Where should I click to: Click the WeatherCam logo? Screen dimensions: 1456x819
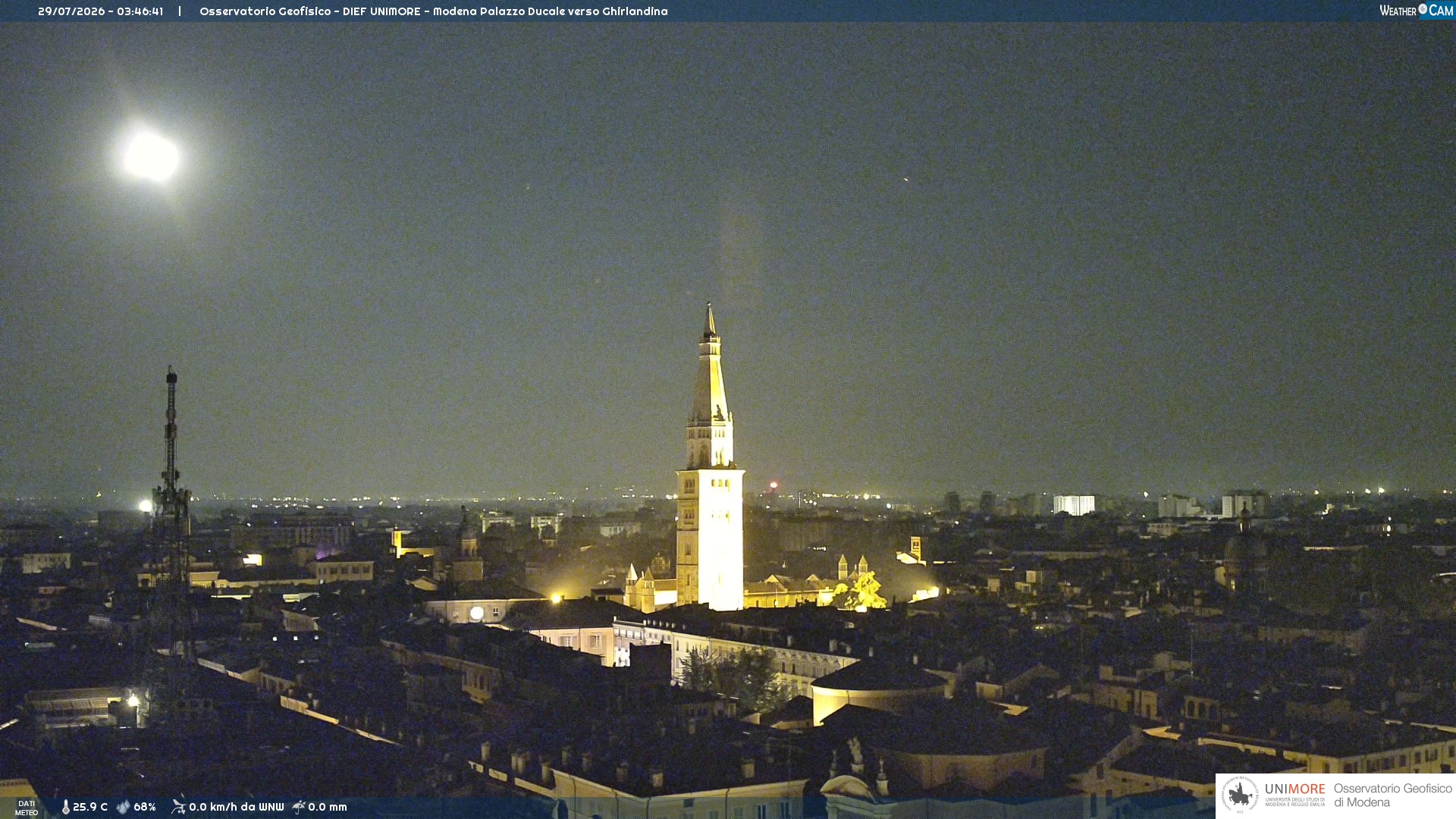coord(1416,11)
